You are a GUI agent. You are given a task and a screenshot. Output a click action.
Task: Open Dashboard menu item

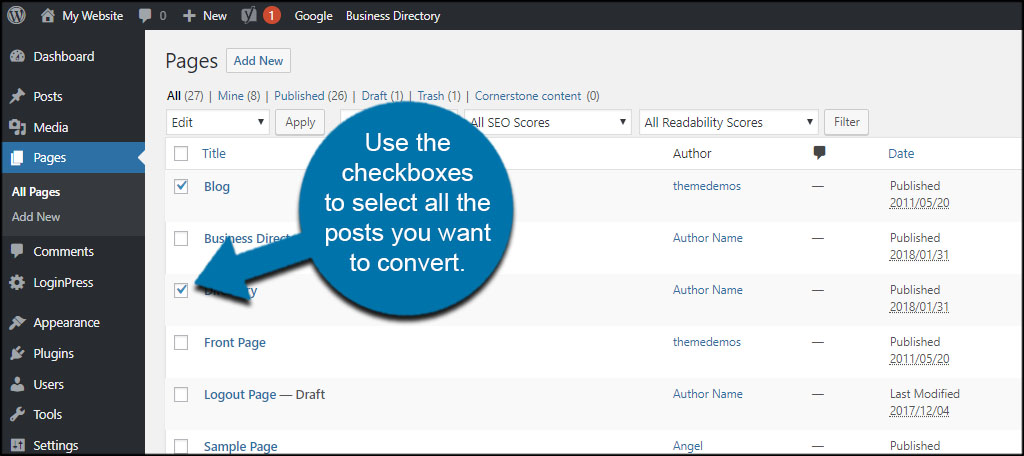(72, 57)
